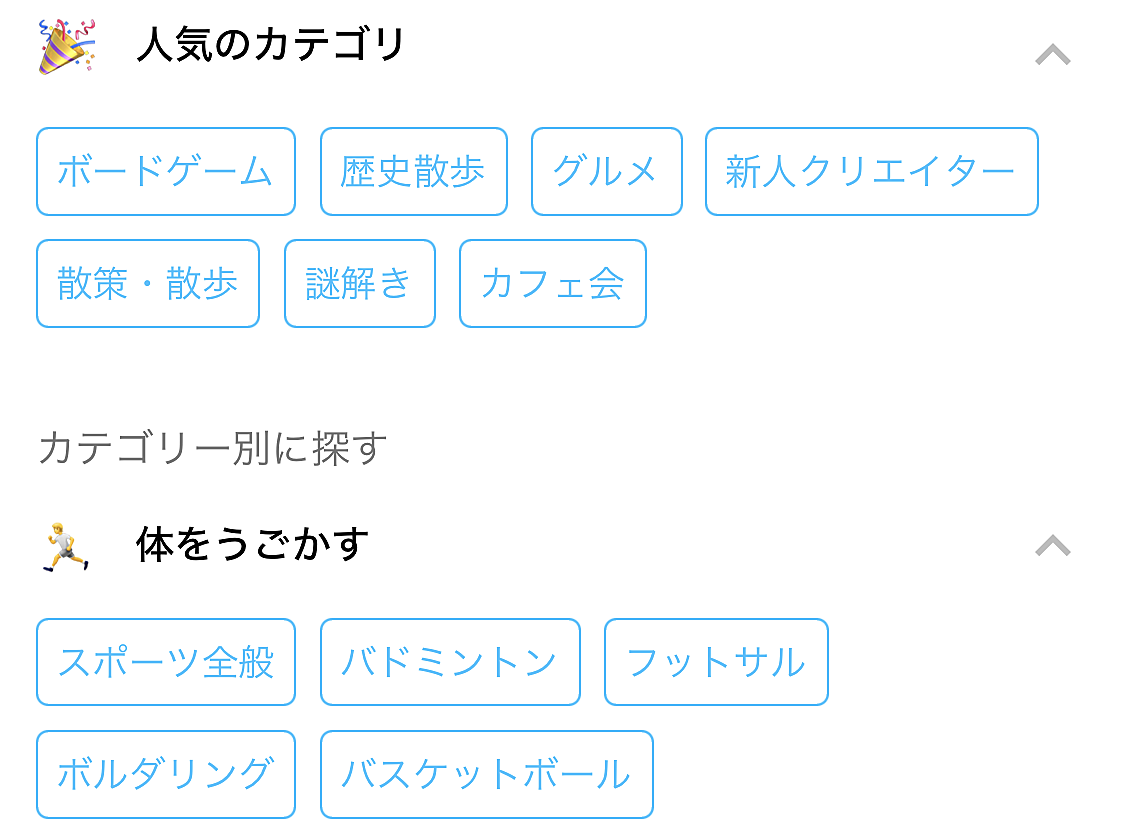Select the フットサル tag
1125x835 pixels.
click(717, 662)
